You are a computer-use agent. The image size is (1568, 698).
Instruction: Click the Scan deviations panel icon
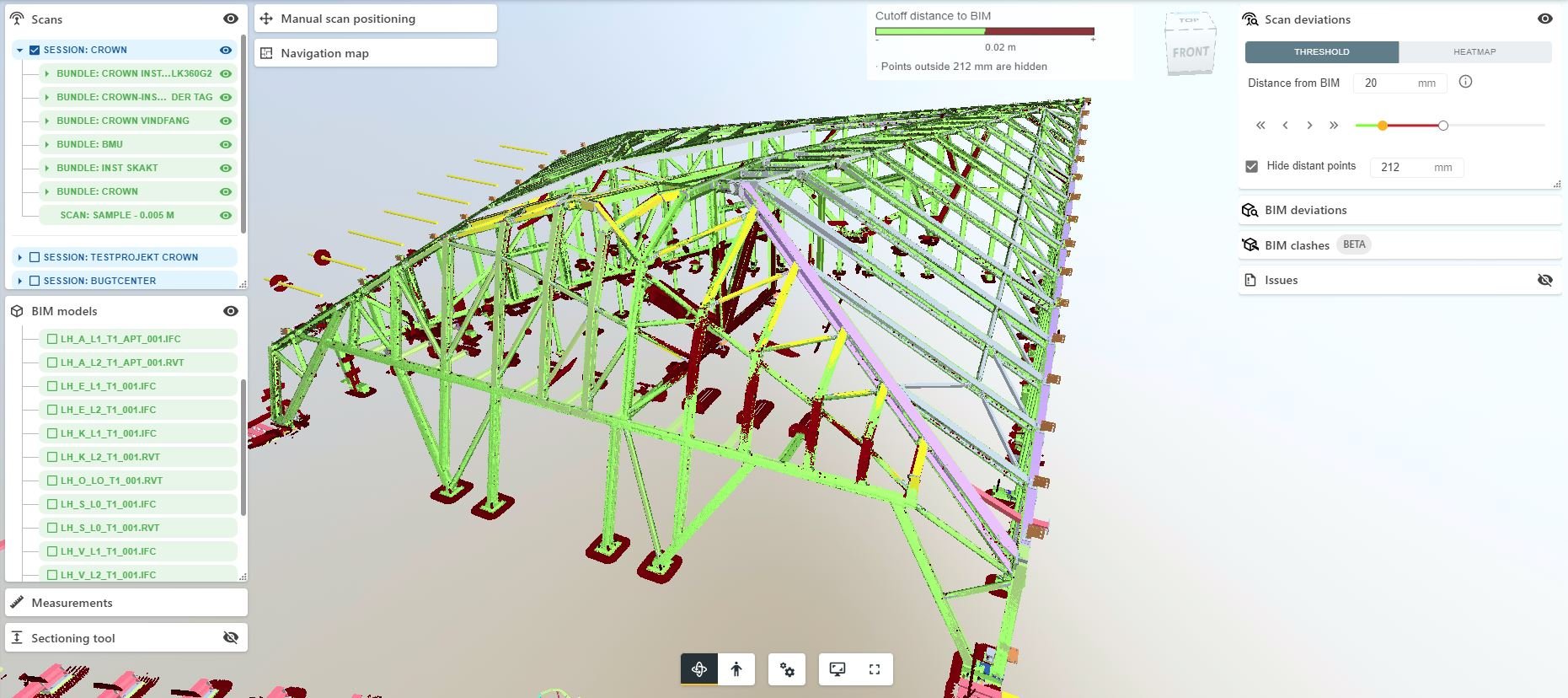tap(1250, 19)
